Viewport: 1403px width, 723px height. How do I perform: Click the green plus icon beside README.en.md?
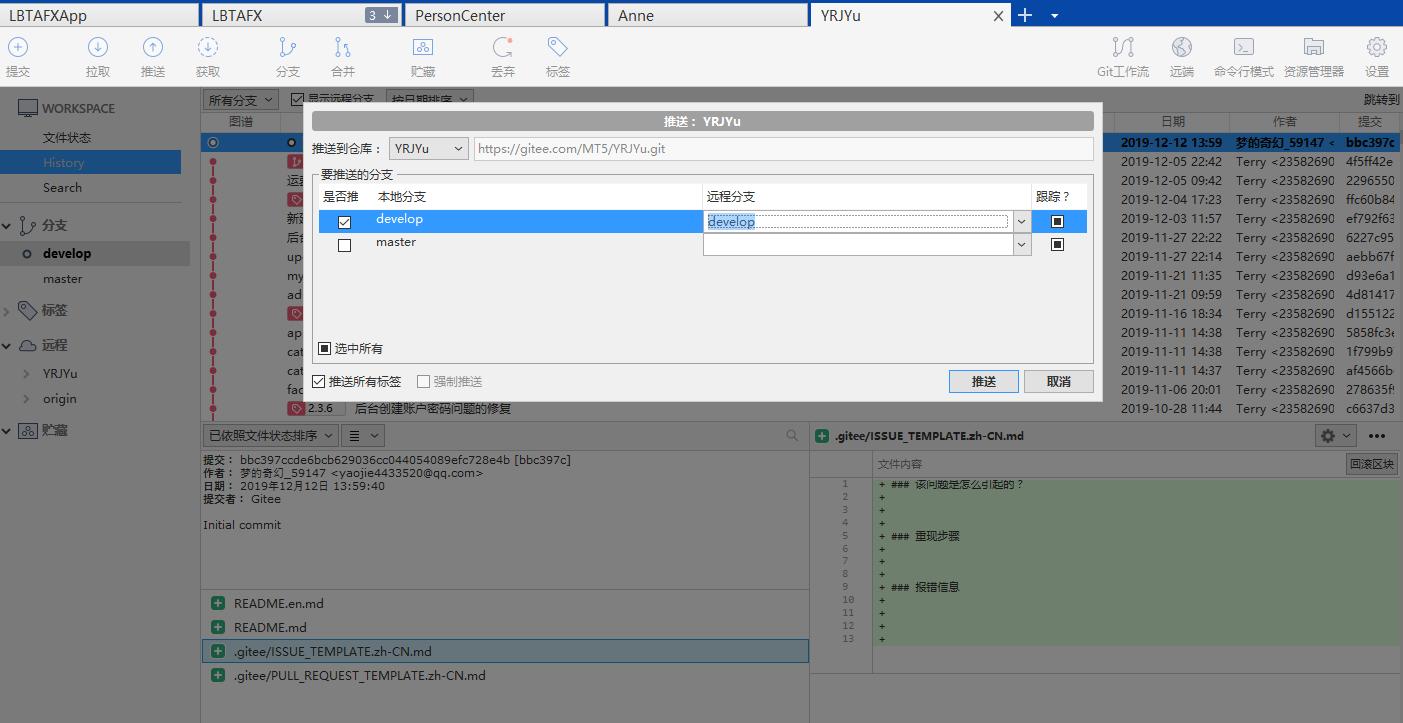tap(217, 603)
